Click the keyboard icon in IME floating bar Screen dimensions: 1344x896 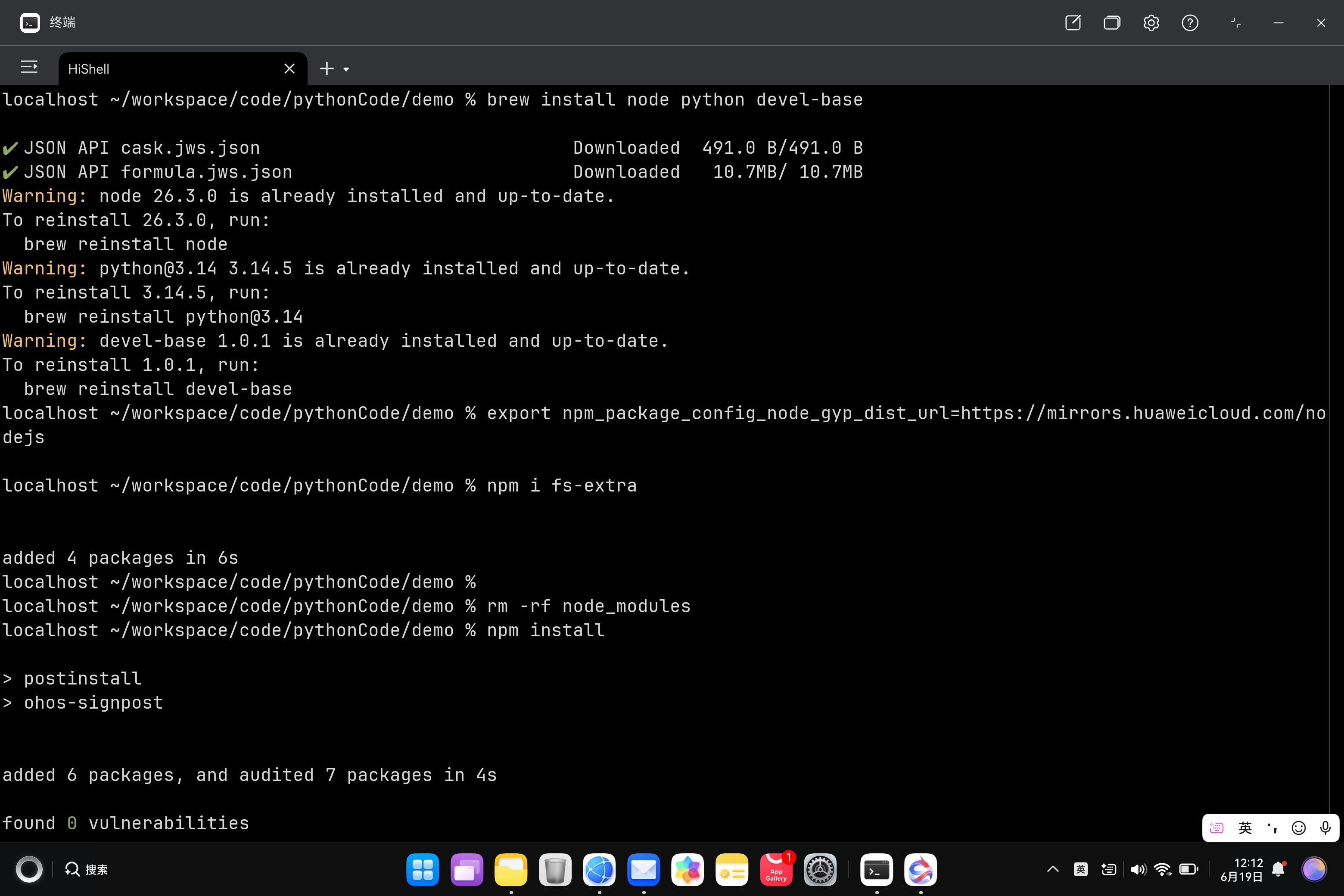coord(1216,828)
